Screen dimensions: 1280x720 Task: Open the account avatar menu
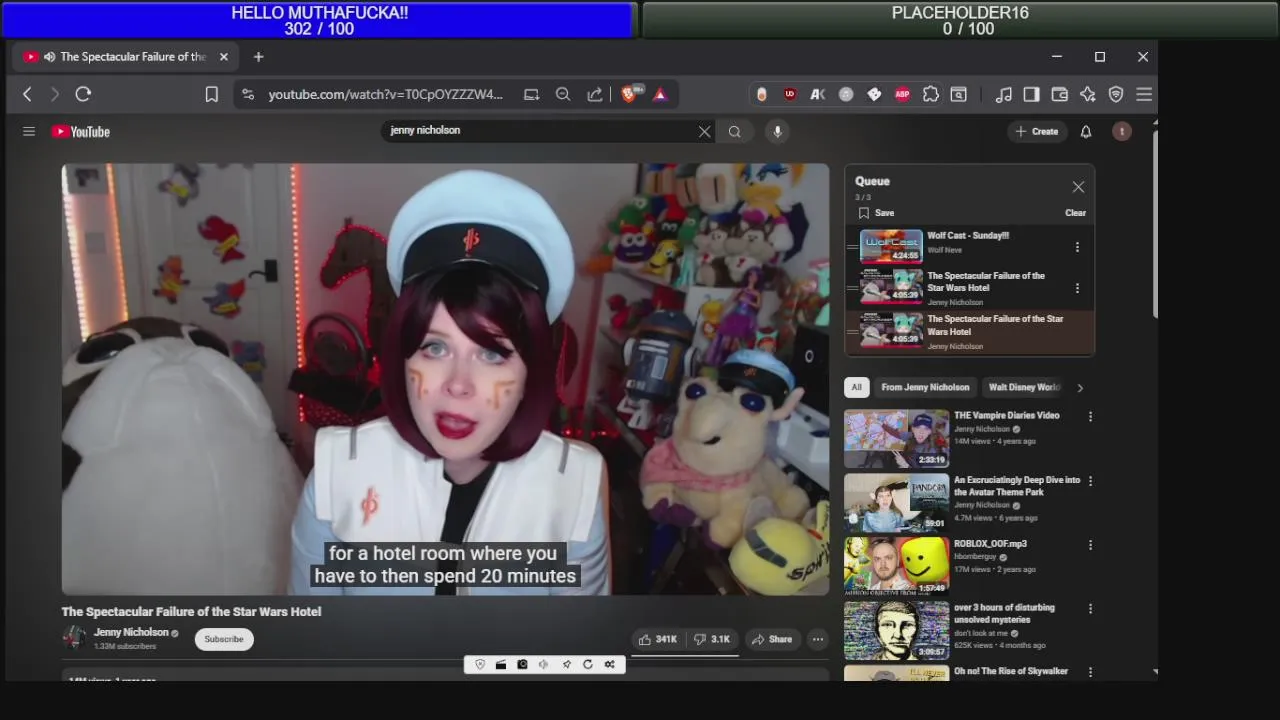[1122, 131]
